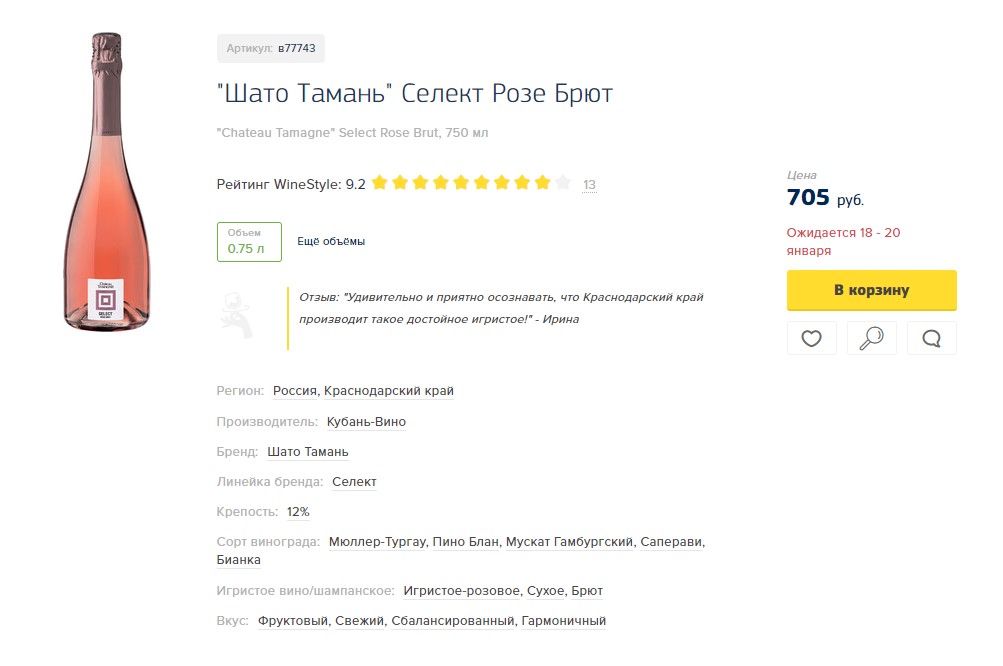Screen dimensions: 1003x666
Task: Open the 13 reviews count link
Action: (x=589, y=185)
